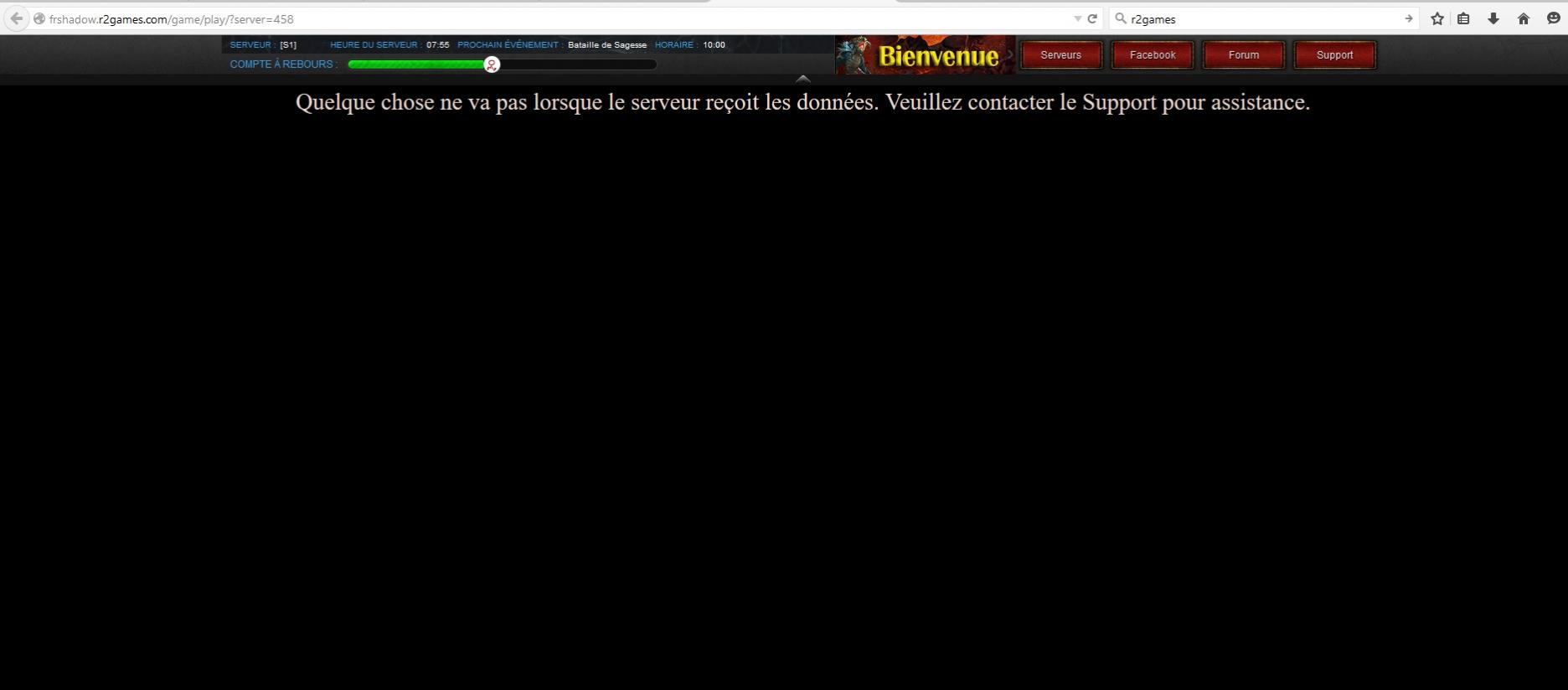
Task: Bookmark this page with the star icon
Action: coord(1437,18)
